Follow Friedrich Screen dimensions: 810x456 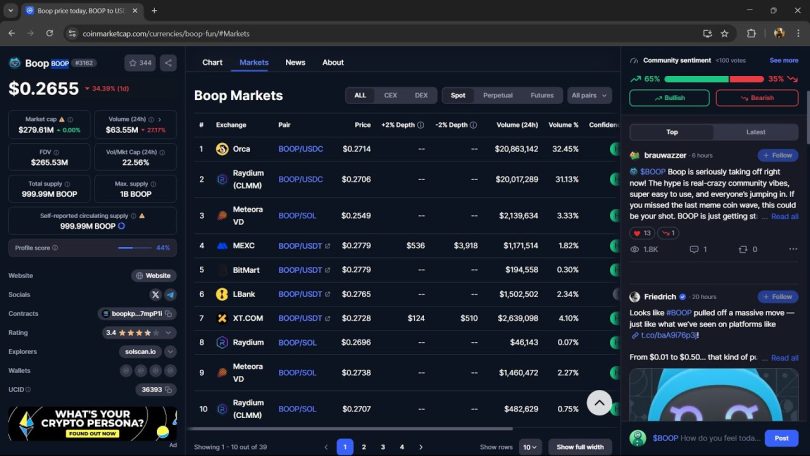pos(777,297)
